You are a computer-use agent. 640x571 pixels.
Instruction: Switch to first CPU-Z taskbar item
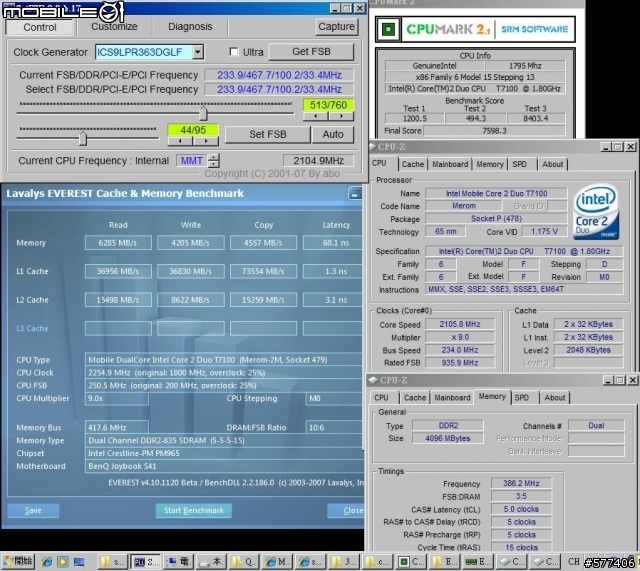pos(510,562)
